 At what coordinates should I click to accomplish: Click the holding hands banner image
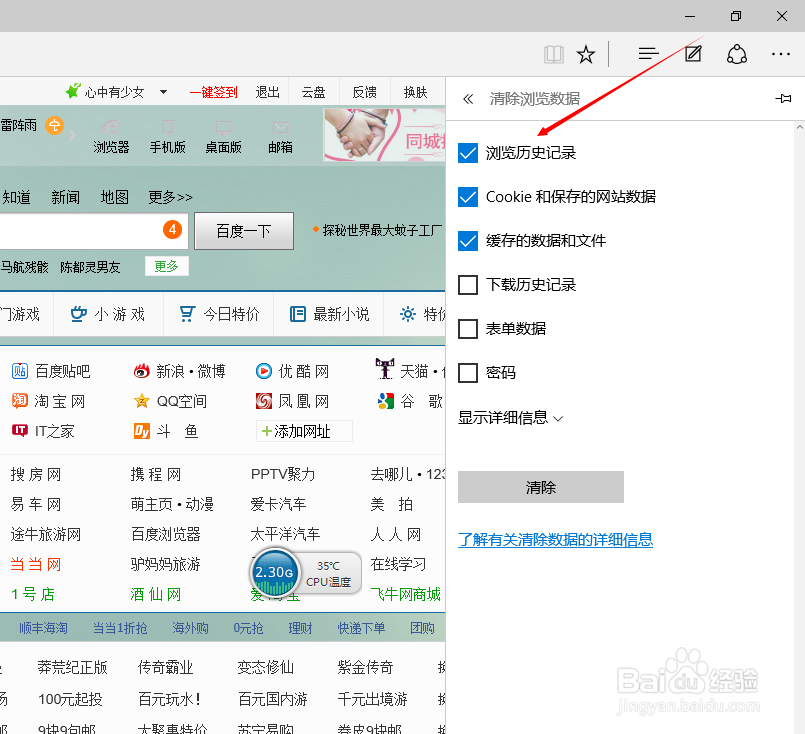click(x=384, y=135)
